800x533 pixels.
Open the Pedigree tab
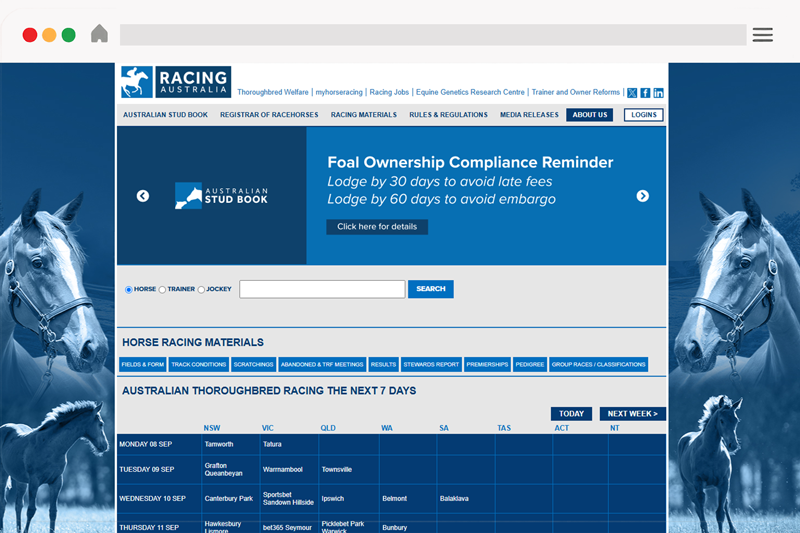click(530, 364)
